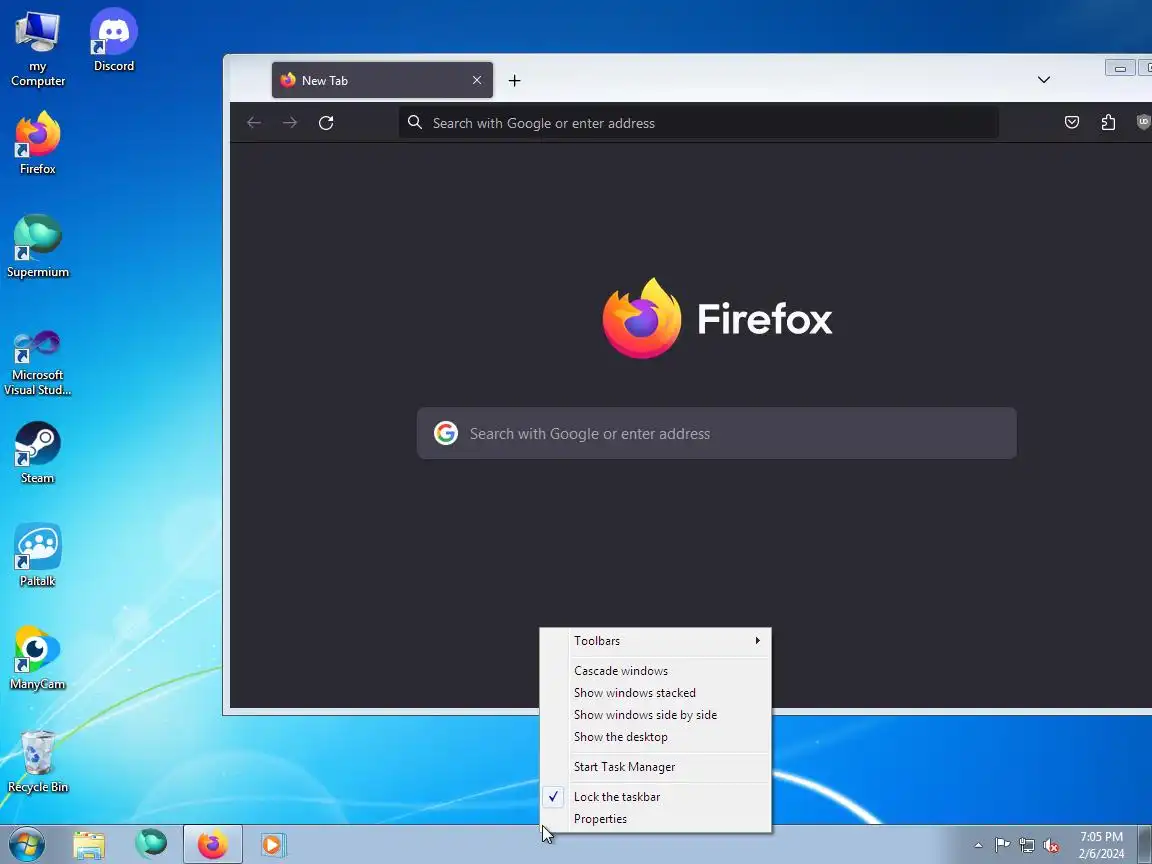Open the my Computer desktop icon

tap(37, 48)
